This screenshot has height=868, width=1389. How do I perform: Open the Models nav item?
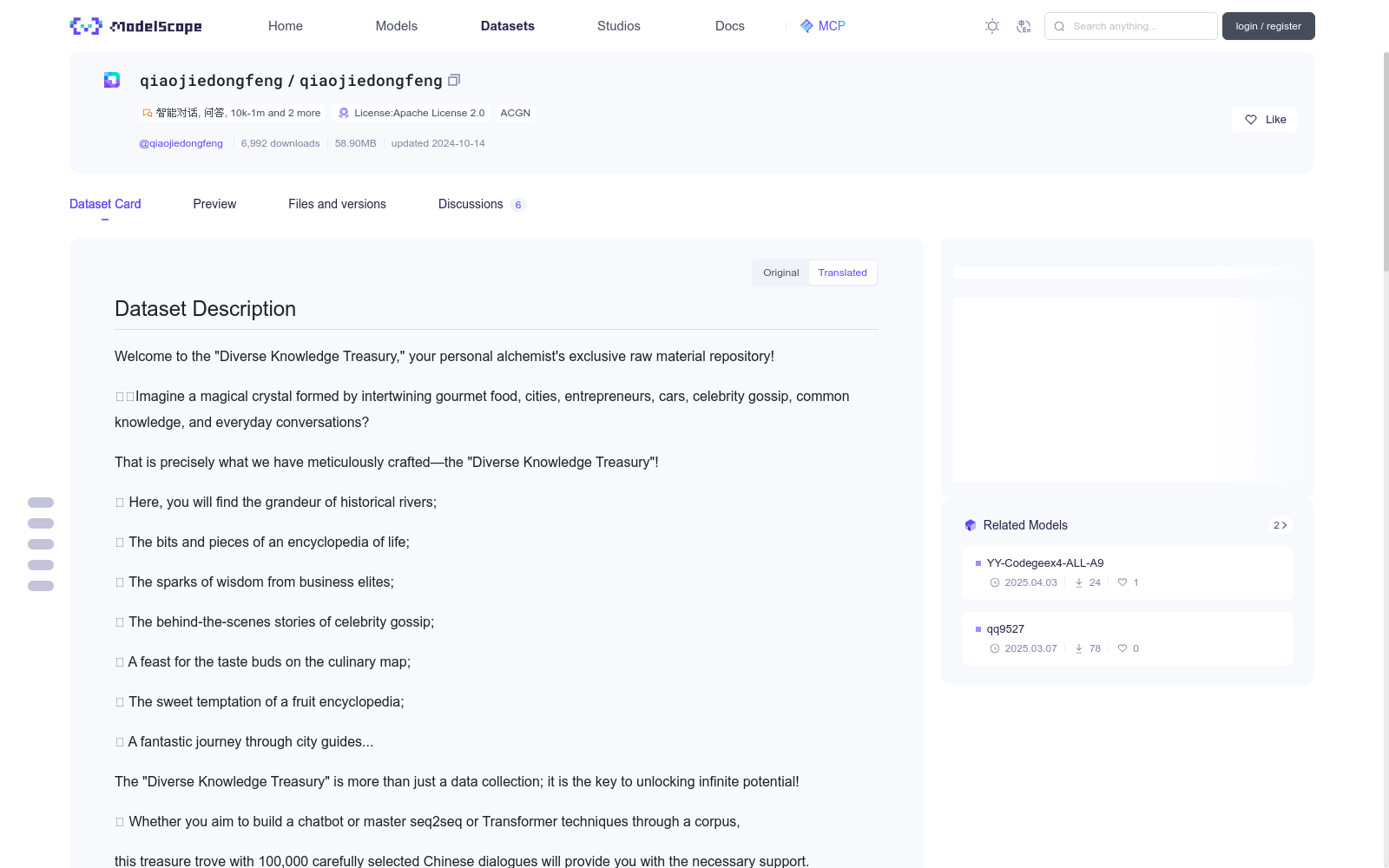397,26
